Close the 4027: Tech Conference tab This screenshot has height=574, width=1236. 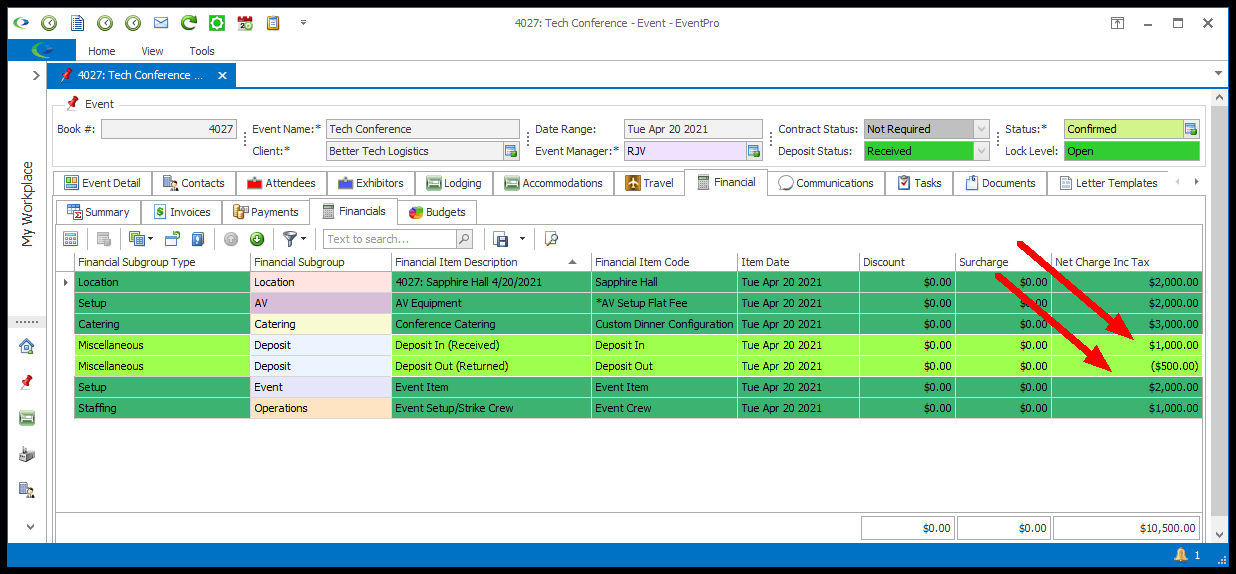point(222,75)
